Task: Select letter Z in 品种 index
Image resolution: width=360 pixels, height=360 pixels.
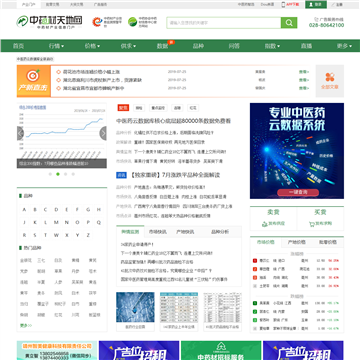Action: pos(88,235)
